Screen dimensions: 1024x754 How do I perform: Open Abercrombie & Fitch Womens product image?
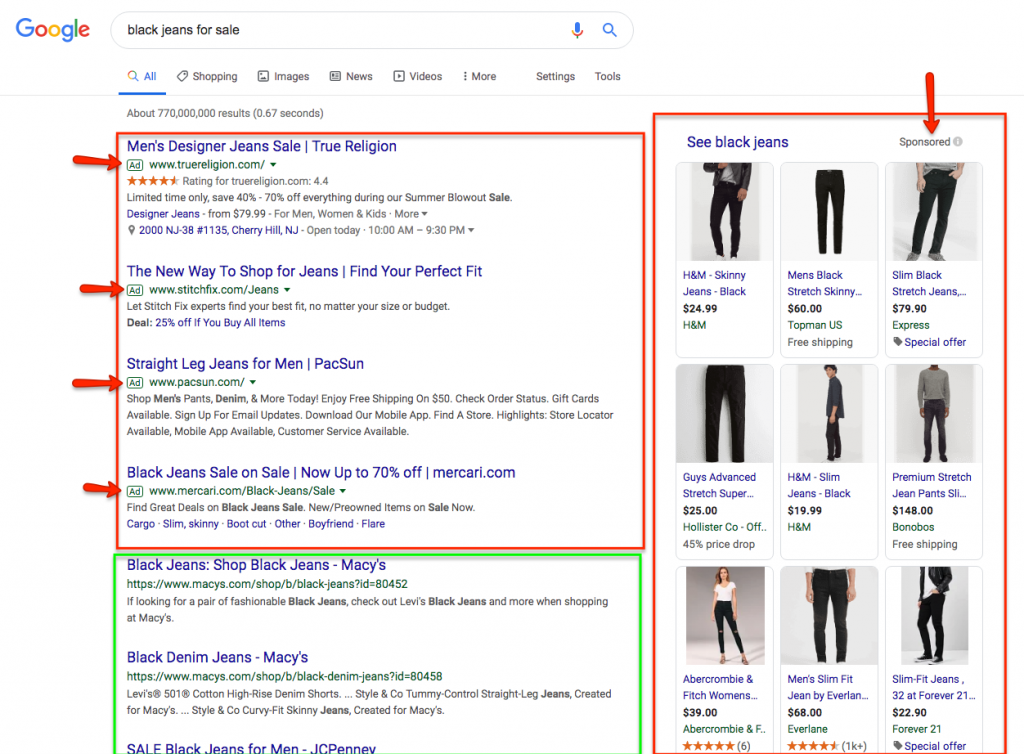tap(724, 616)
